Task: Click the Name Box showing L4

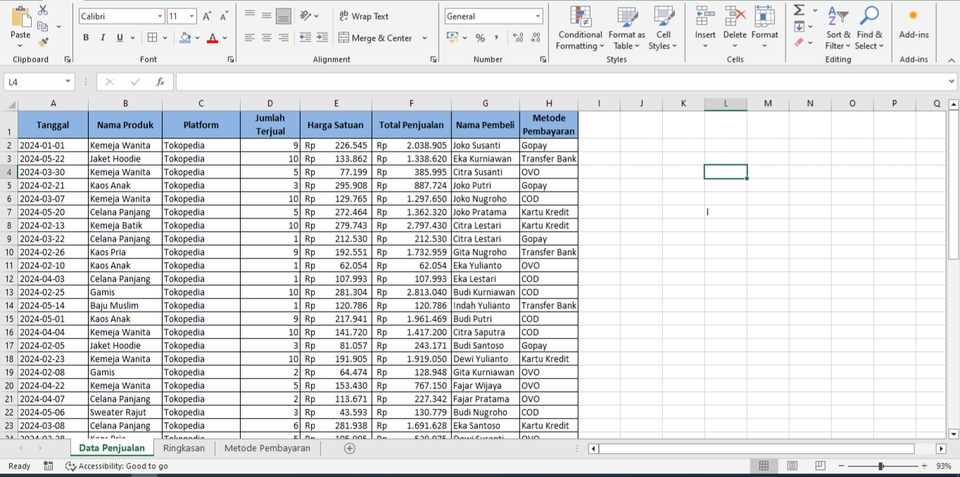Action: click(x=39, y=81)
